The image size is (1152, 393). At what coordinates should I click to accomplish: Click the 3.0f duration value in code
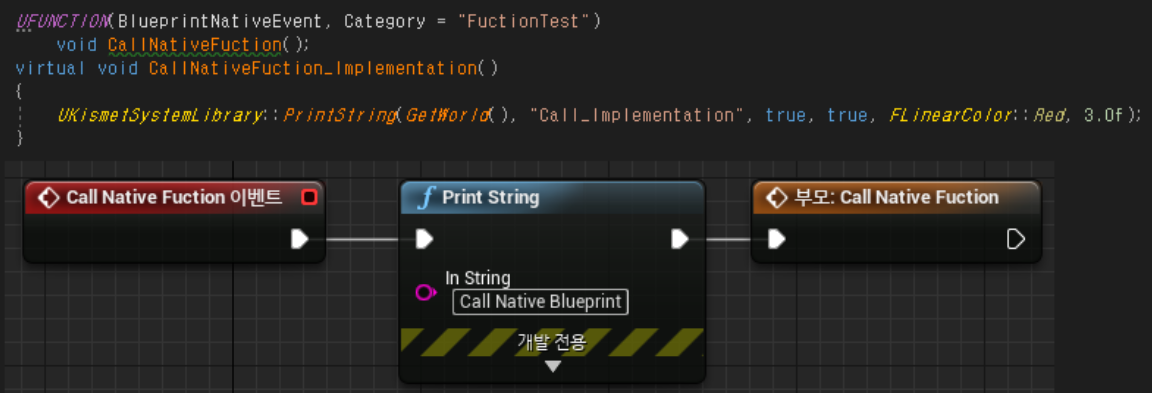pos(1104,115)
